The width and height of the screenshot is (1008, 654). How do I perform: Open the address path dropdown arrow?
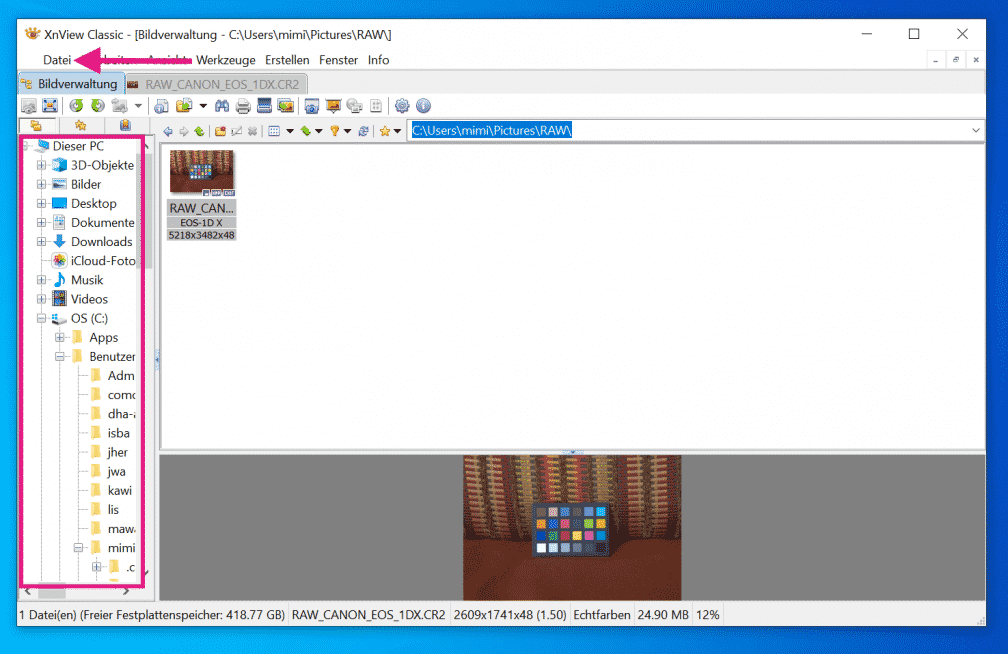976,131
